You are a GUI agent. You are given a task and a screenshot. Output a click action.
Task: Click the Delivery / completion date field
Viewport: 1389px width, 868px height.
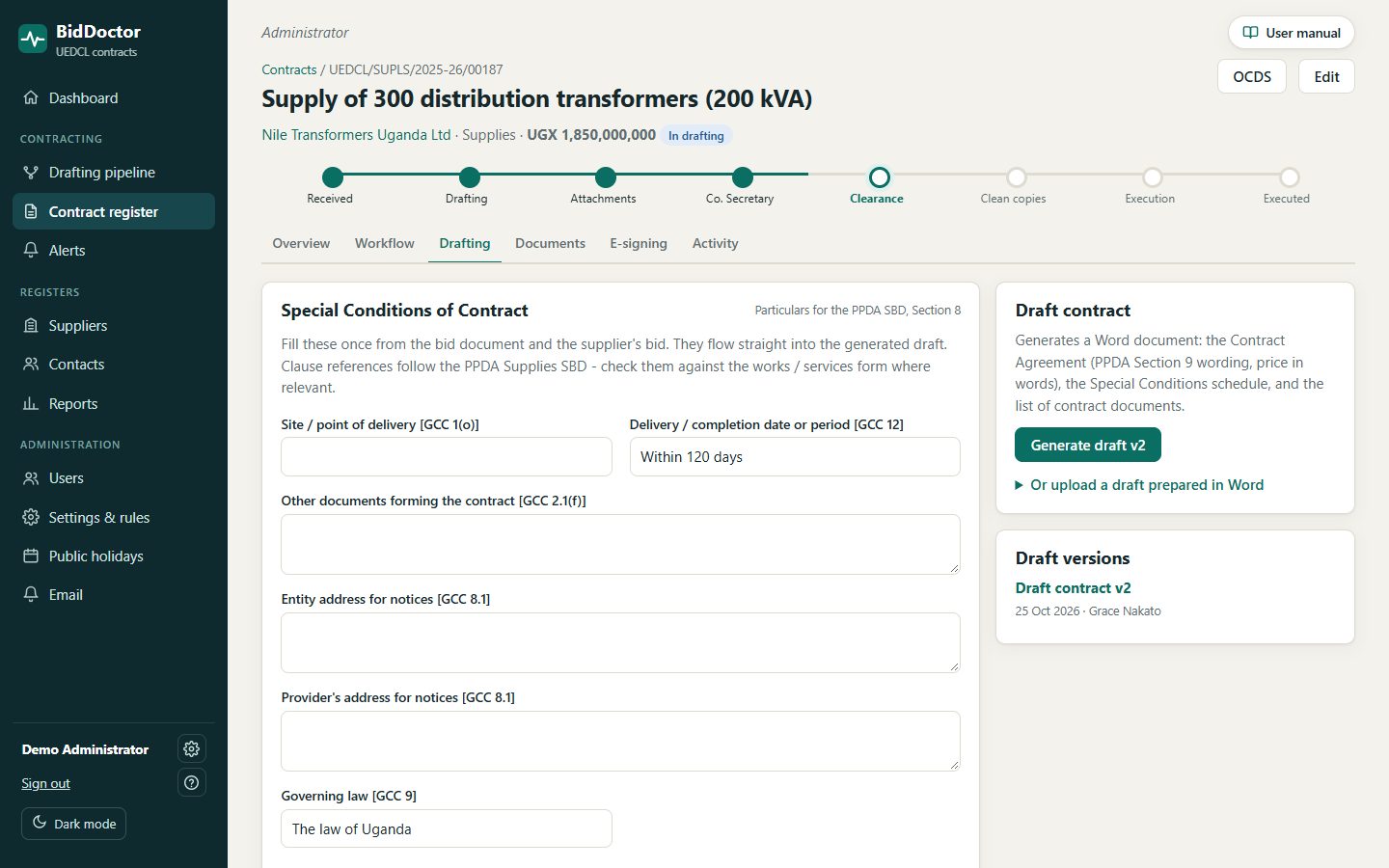click(x=795, y=457)
